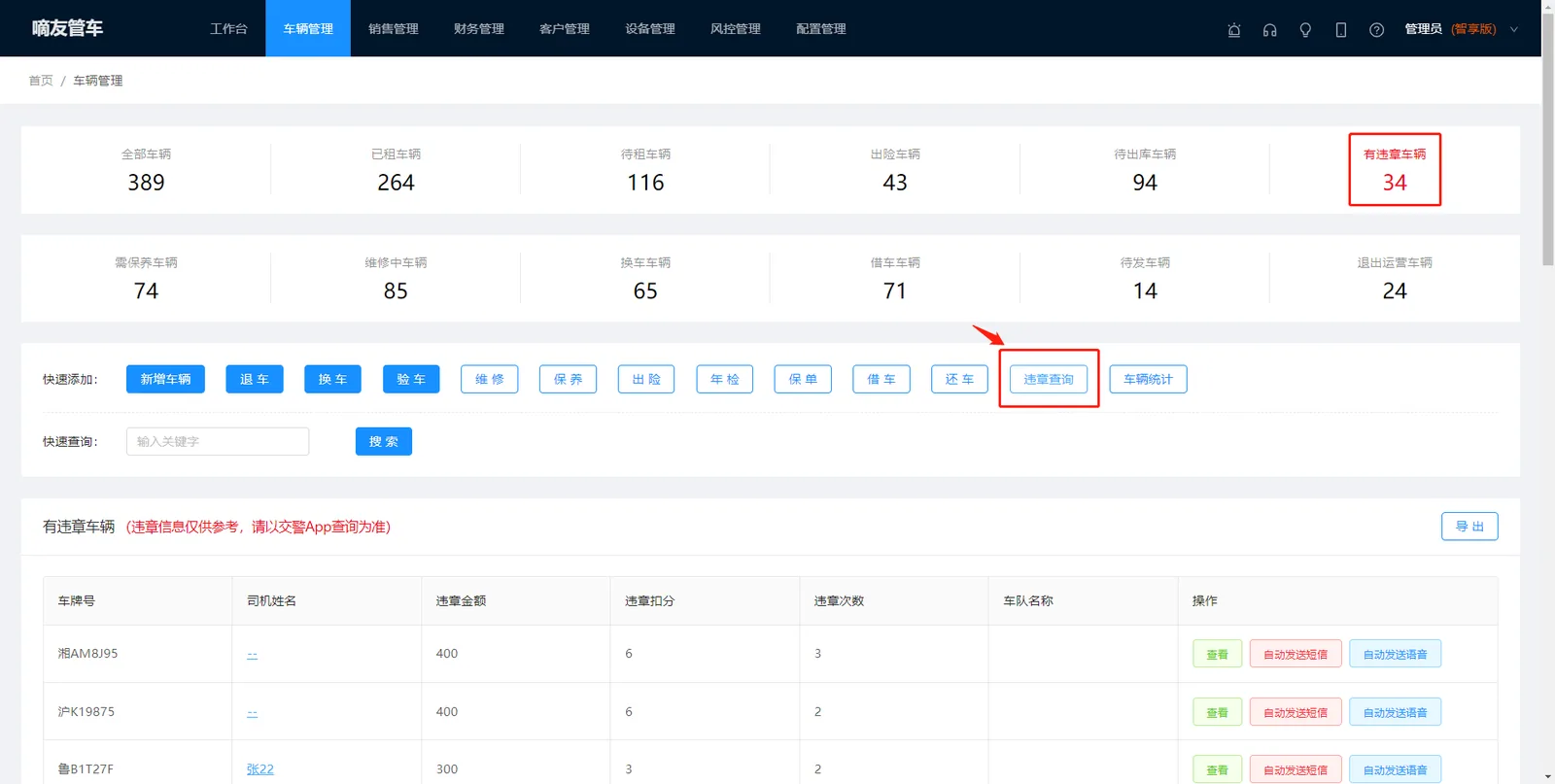Open 车辆统计 button
1555x784 pixels.
tap(1149, 379)
